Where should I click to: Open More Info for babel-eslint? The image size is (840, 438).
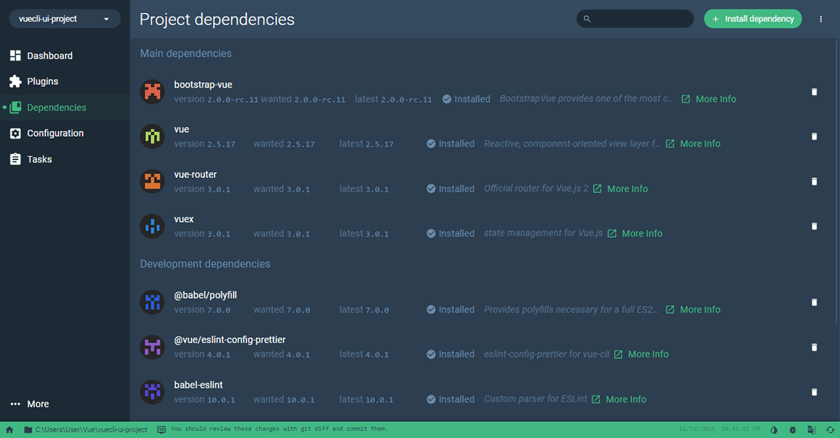point(619,399)
